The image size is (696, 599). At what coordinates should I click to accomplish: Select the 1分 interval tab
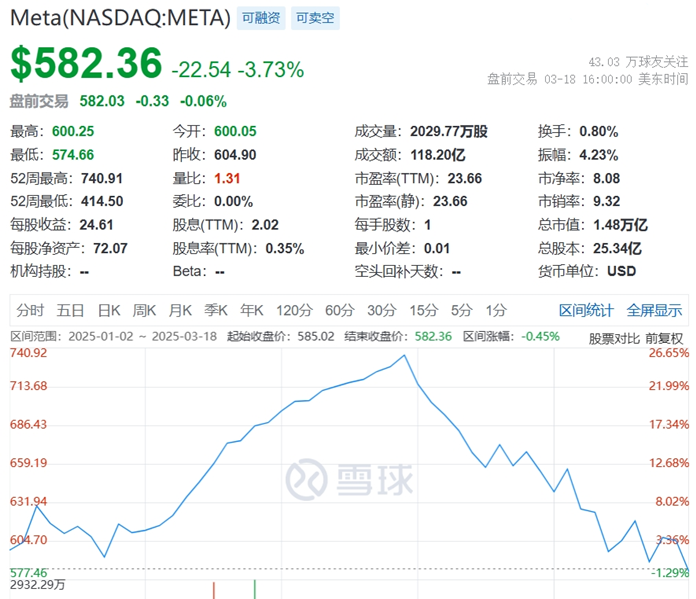point(496,310)
